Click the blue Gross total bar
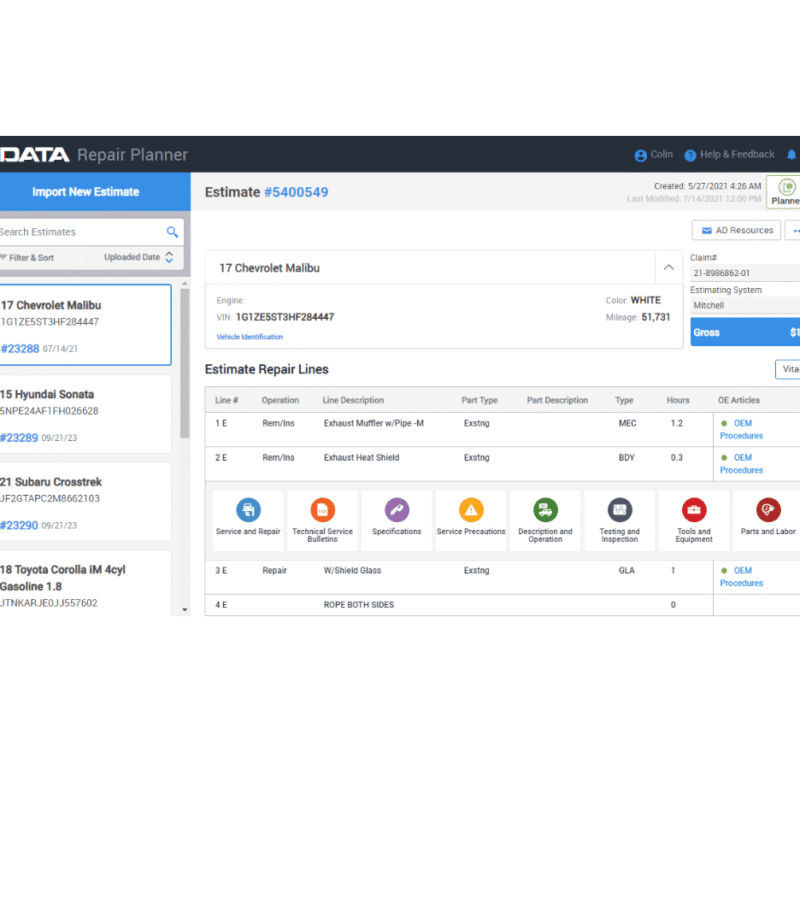 pos(745,333)
